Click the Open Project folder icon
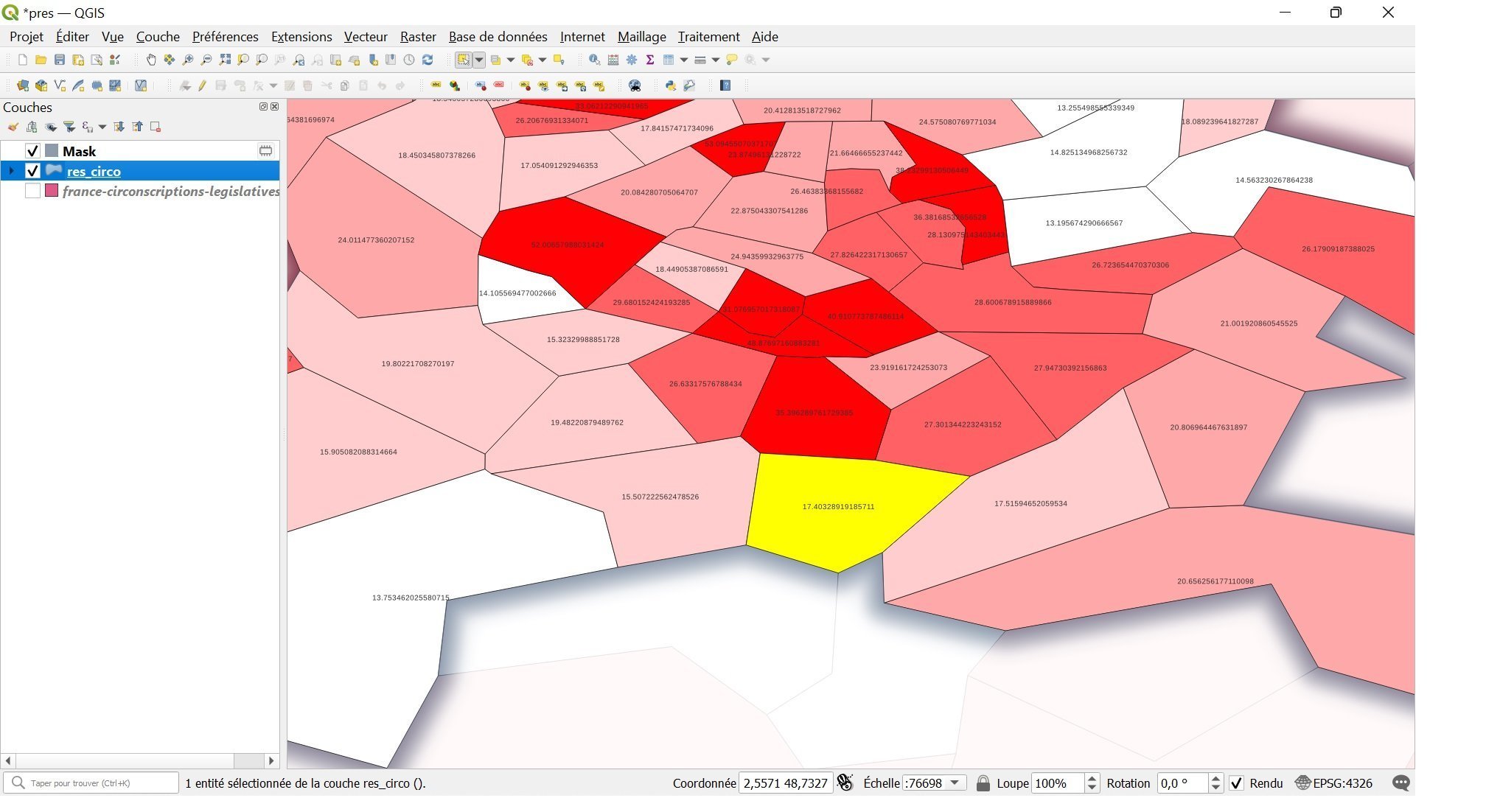The height and width of the screenshot is (812, 1486). click(x=41, y=60)
